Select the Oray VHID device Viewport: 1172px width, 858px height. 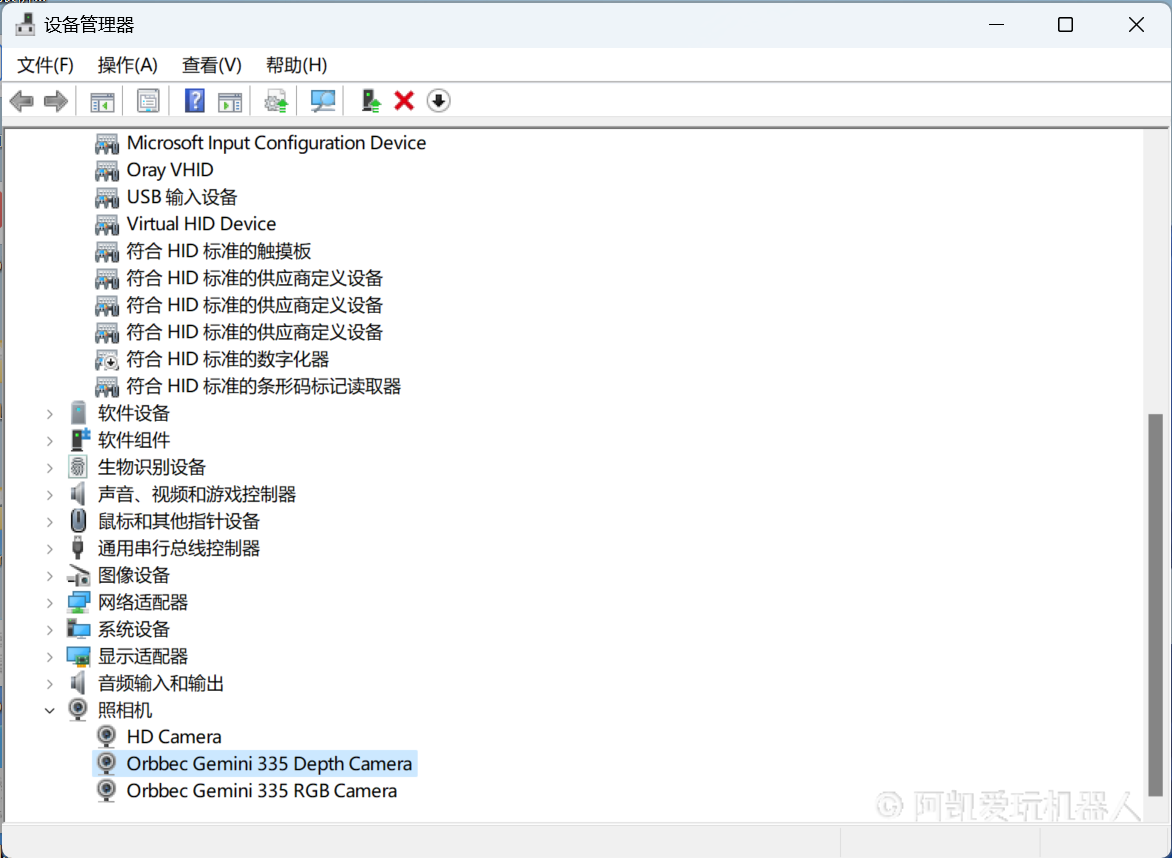pos(169,170)
